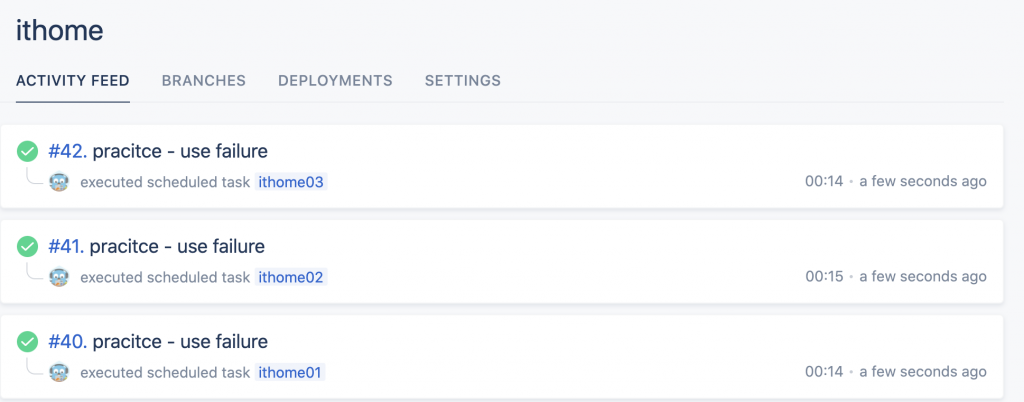Click the 00:14 duration on build #42
This screenshot has width=1024, height=402.
pos(824,182)
